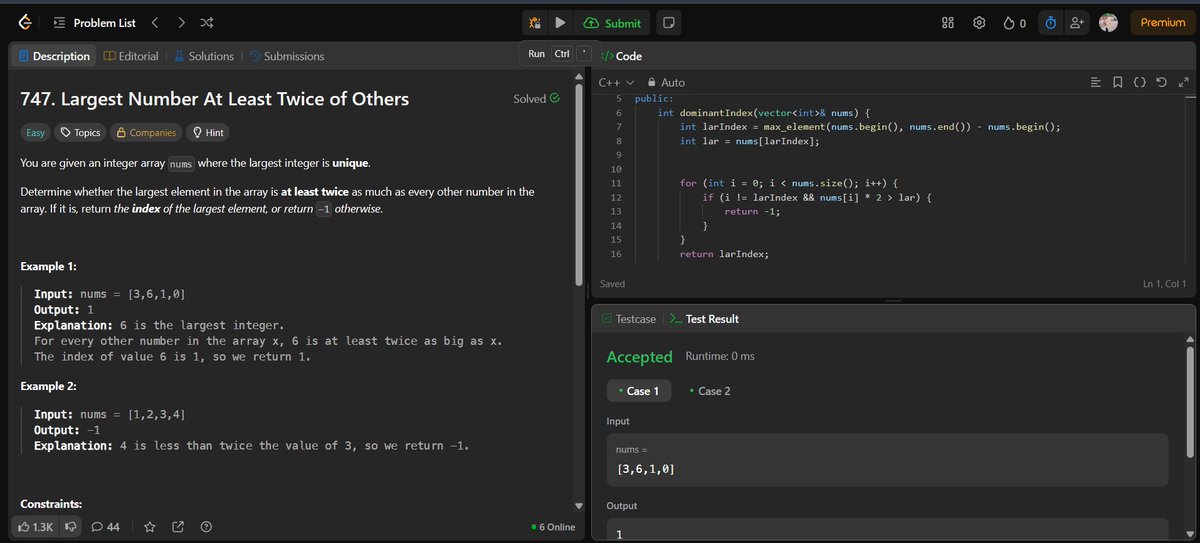
Task: Reveal the Hint
Action: pos(207,132)
